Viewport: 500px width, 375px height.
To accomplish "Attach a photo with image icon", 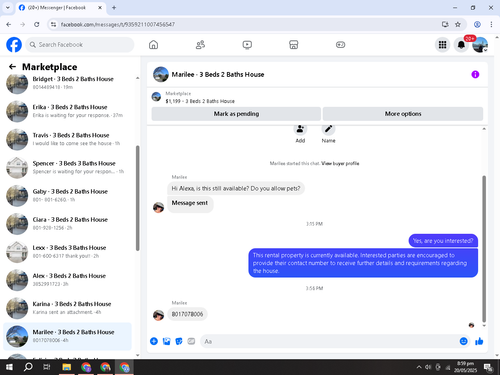I will point(166,341).
